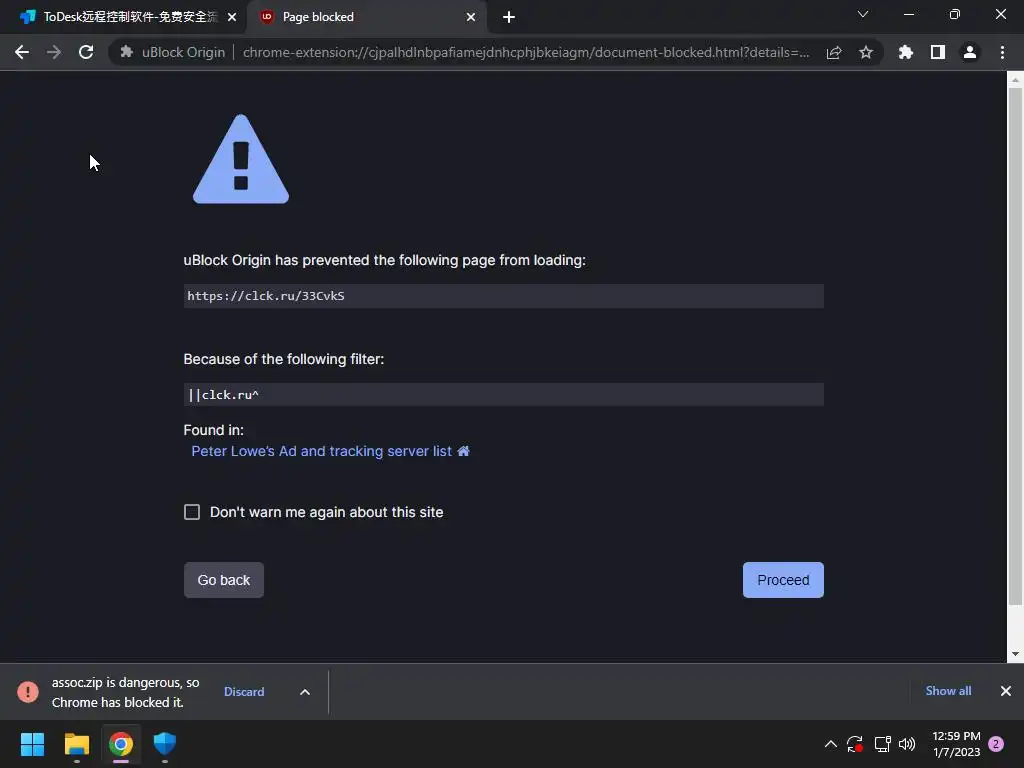Go back using browser back arrow
Viewport: 1024px width, 768px height.
pyautogui.click(x=22, y=52)
